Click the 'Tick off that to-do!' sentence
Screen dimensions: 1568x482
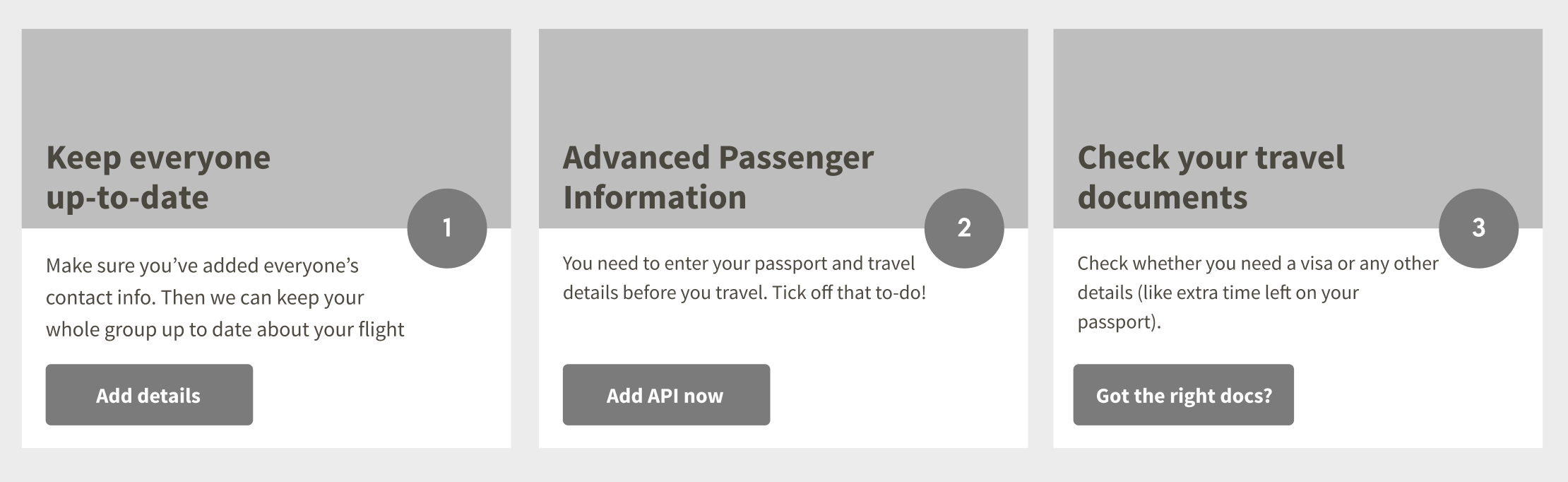point(848,293)
